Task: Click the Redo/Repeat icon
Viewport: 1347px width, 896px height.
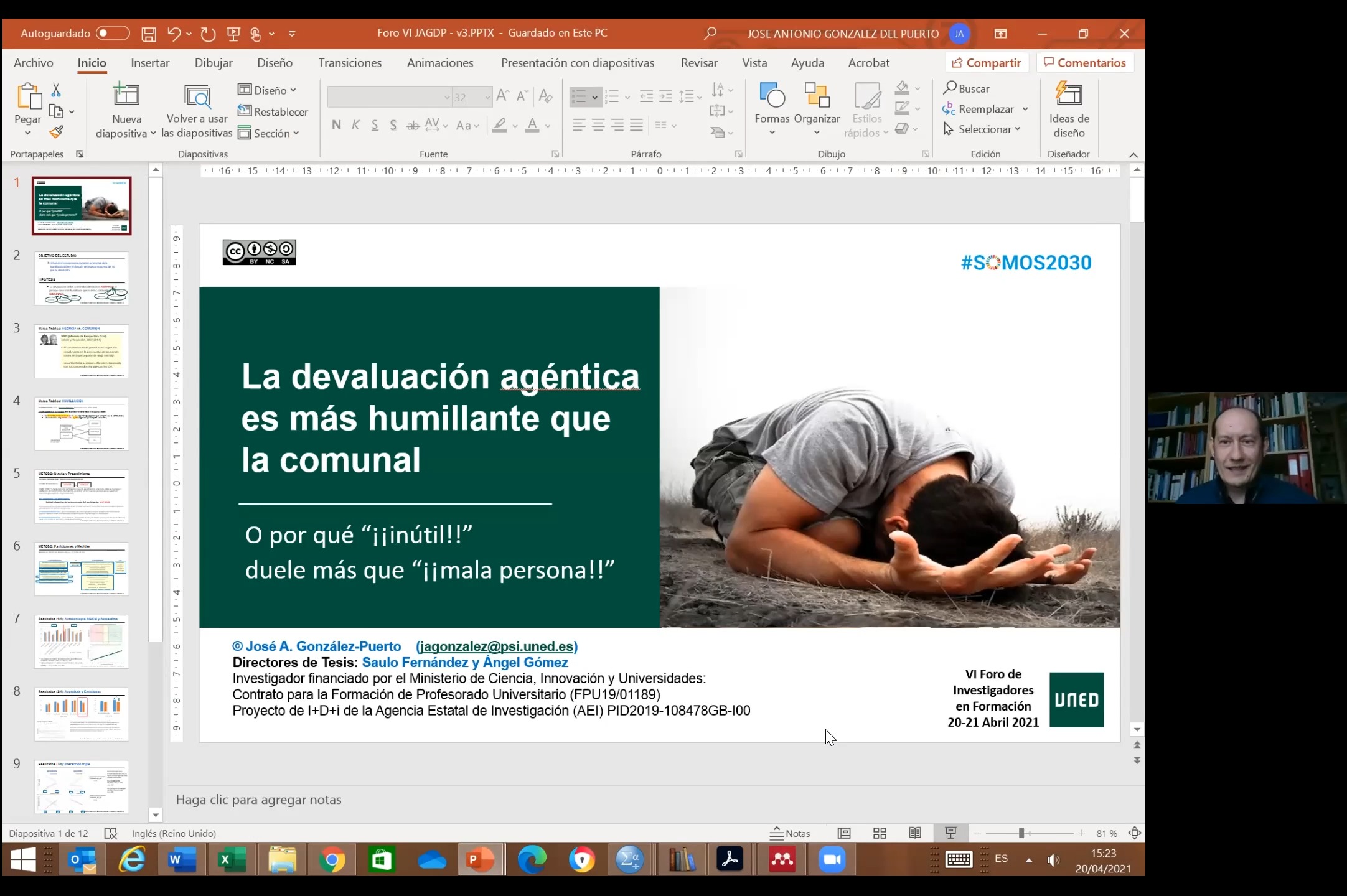Action: pos(208,34)
